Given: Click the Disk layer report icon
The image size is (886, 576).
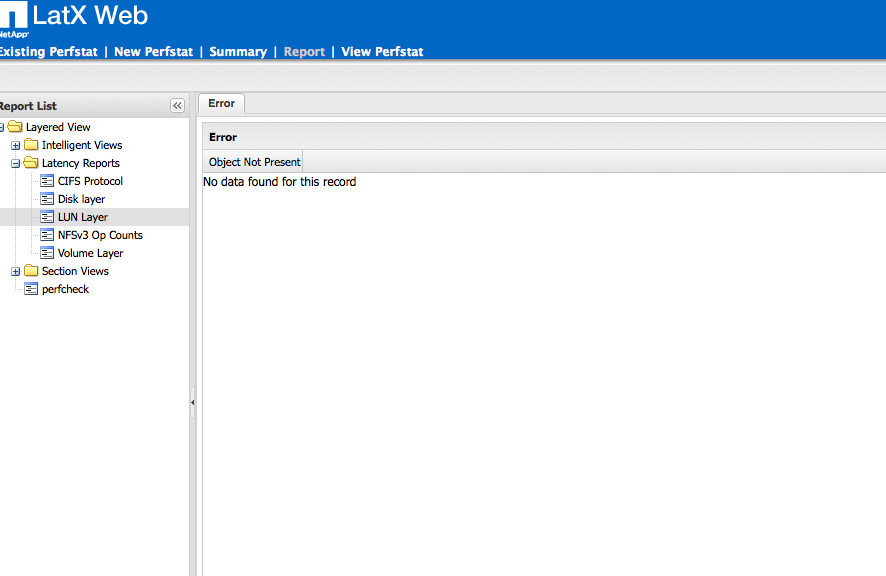Looking at the screenshot, I should [47, 199].
